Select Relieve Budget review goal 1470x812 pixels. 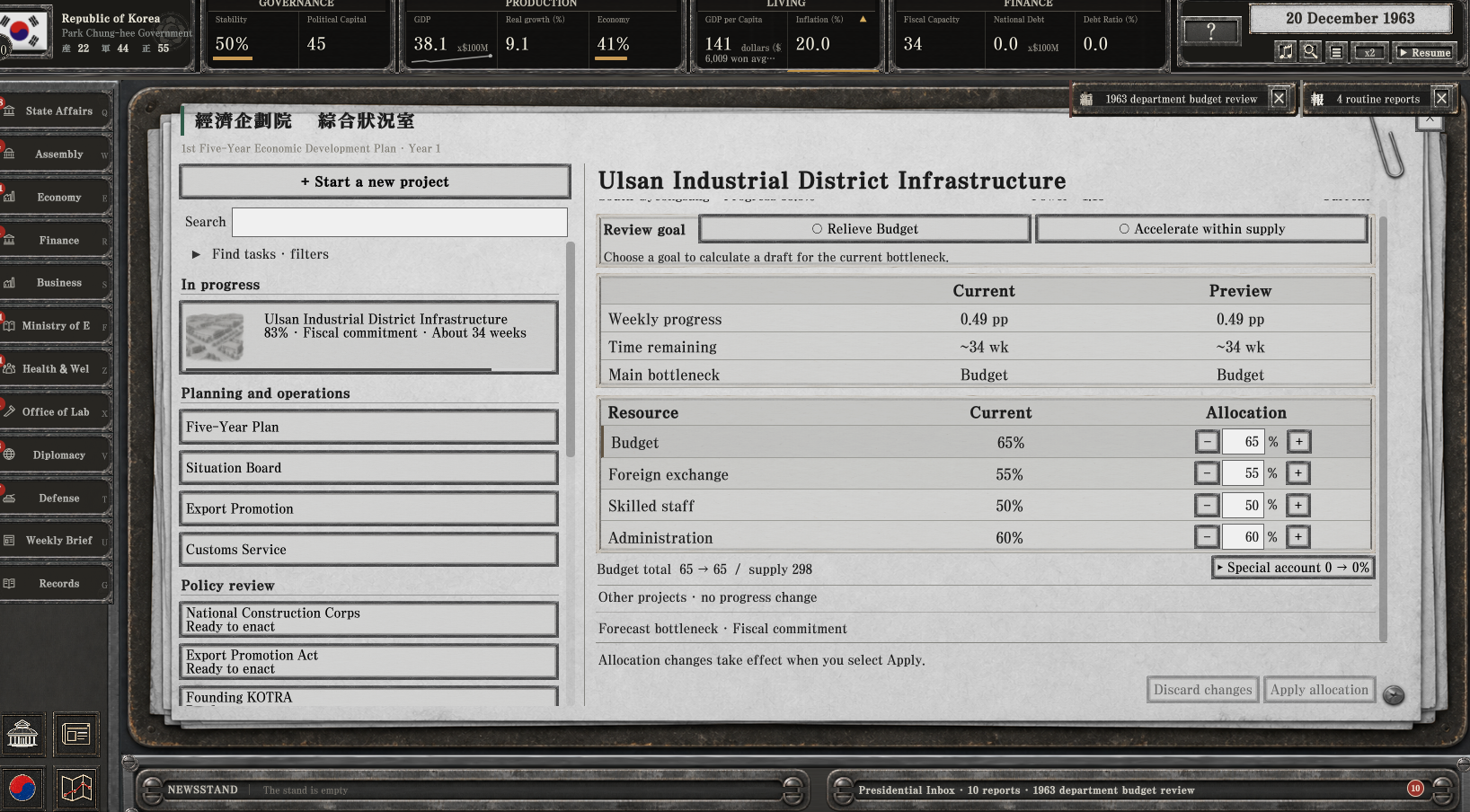tap(864, 229)
